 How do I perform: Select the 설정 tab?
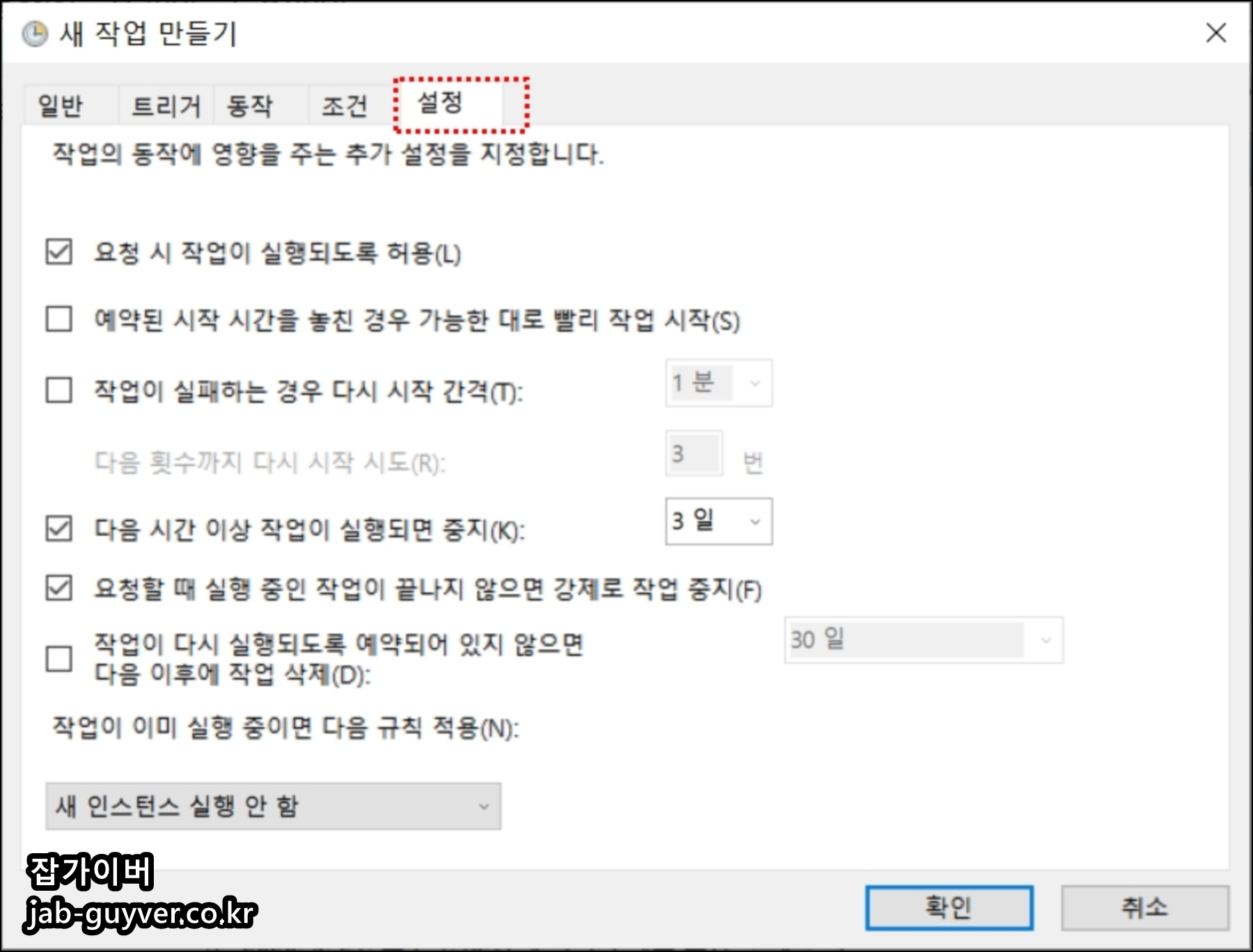click(439, 103)
